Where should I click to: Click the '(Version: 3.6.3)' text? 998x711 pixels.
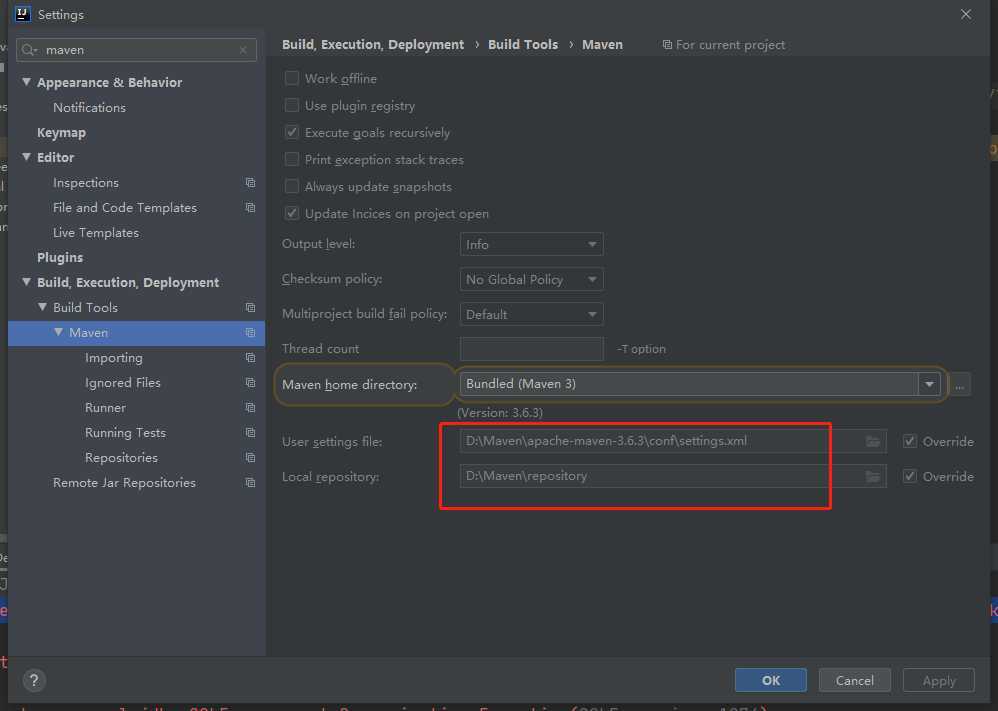click(500, 412)
